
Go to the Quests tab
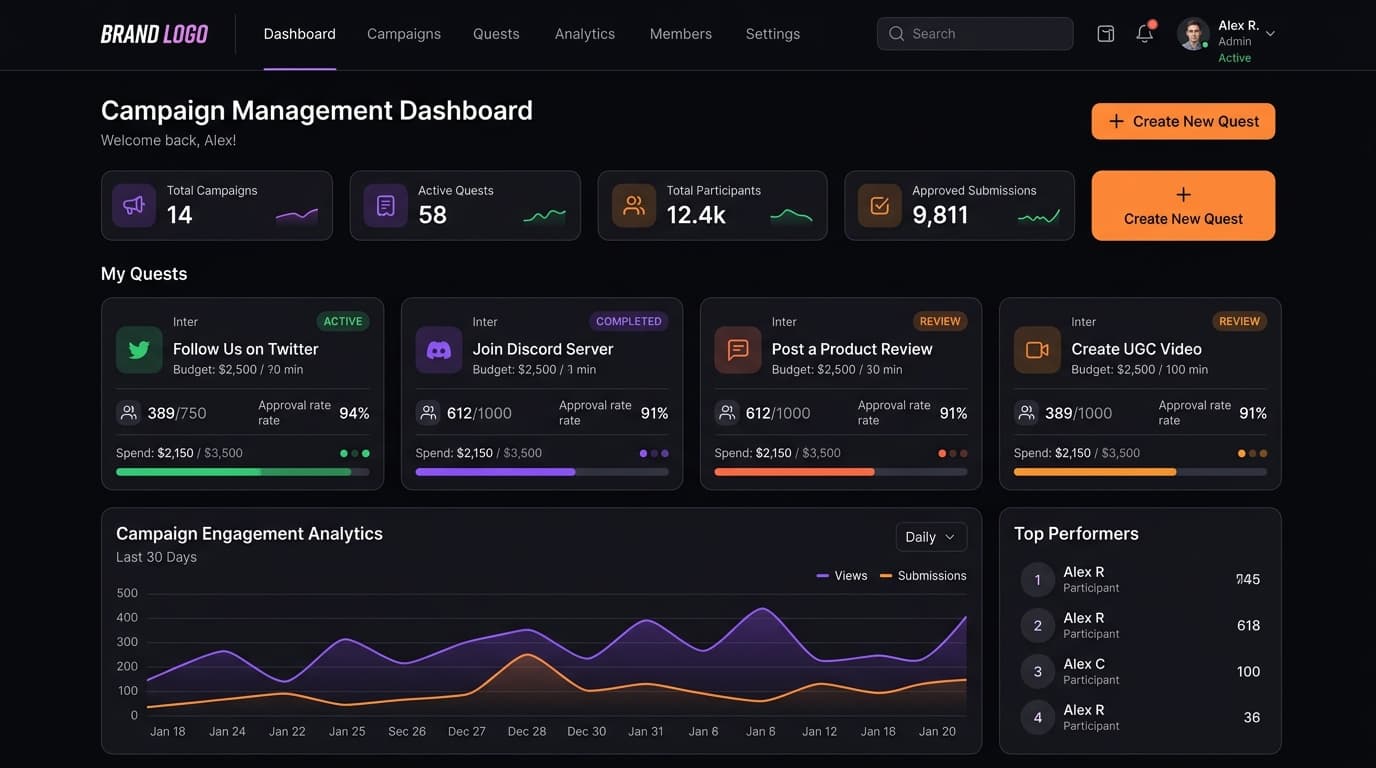(x=496, y=34)
